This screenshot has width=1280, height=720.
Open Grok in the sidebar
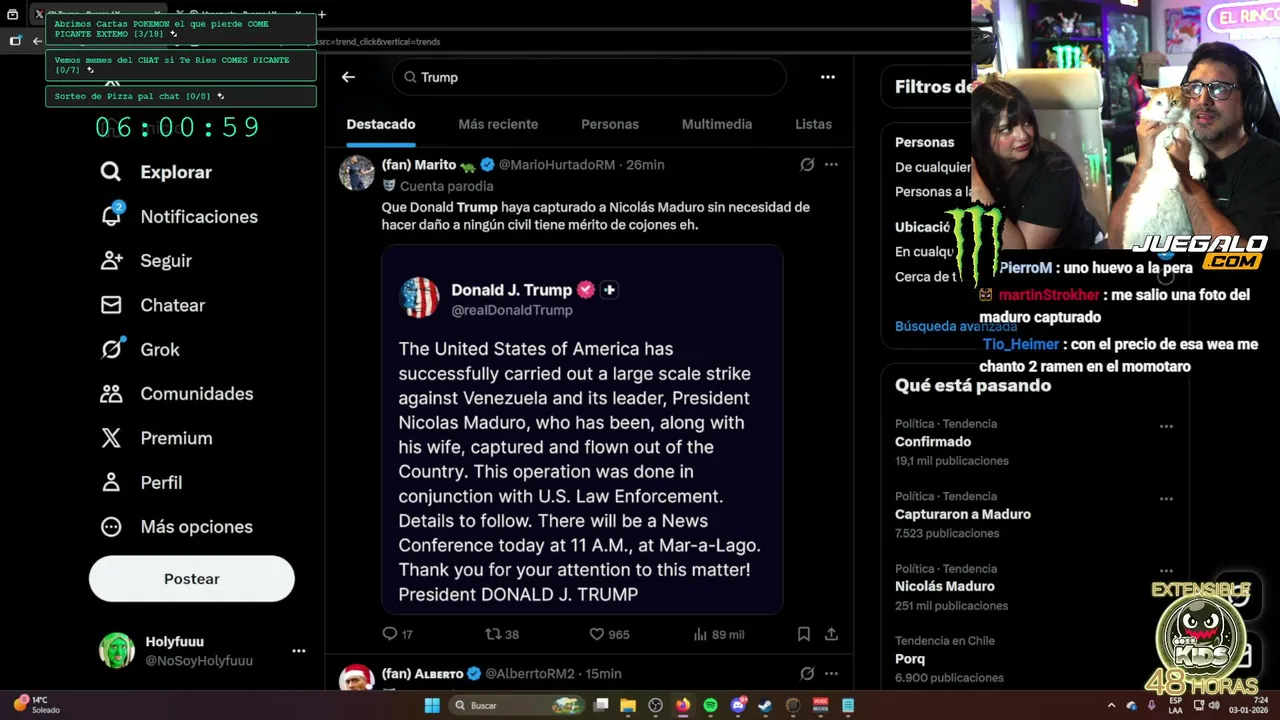point(140,349)
